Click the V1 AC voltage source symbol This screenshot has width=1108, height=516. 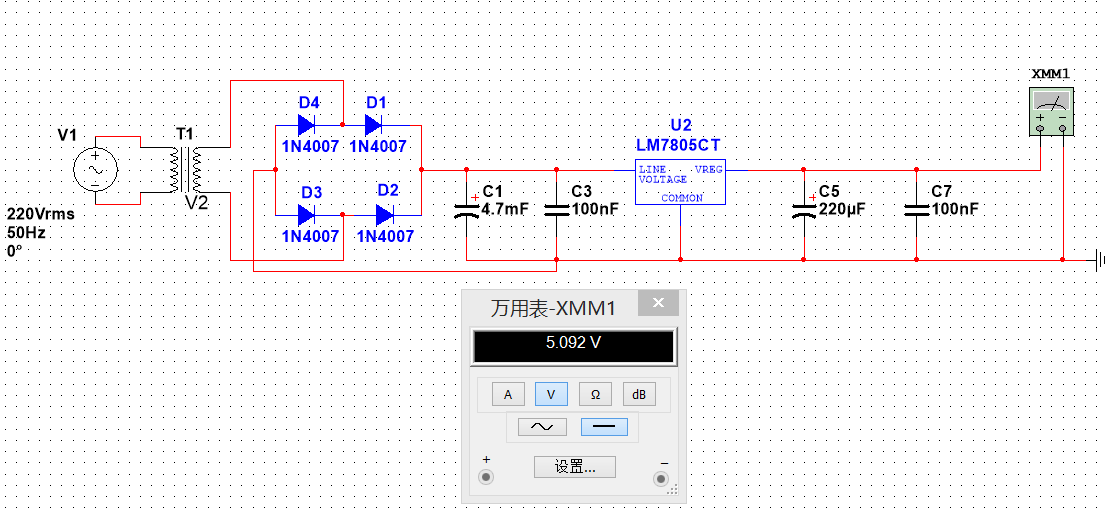tap(95, 170)
